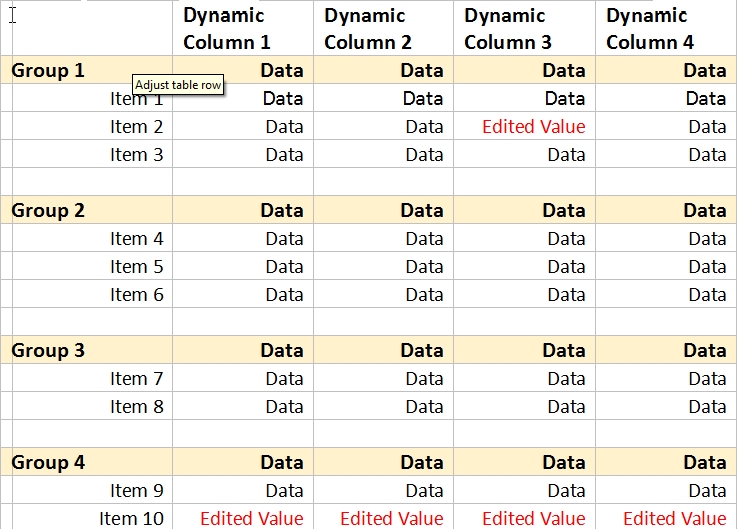The image size is (748, 530).
Task: Click Item 8's Data cell in Dynamic Column 1
Action: coord(284,407)
